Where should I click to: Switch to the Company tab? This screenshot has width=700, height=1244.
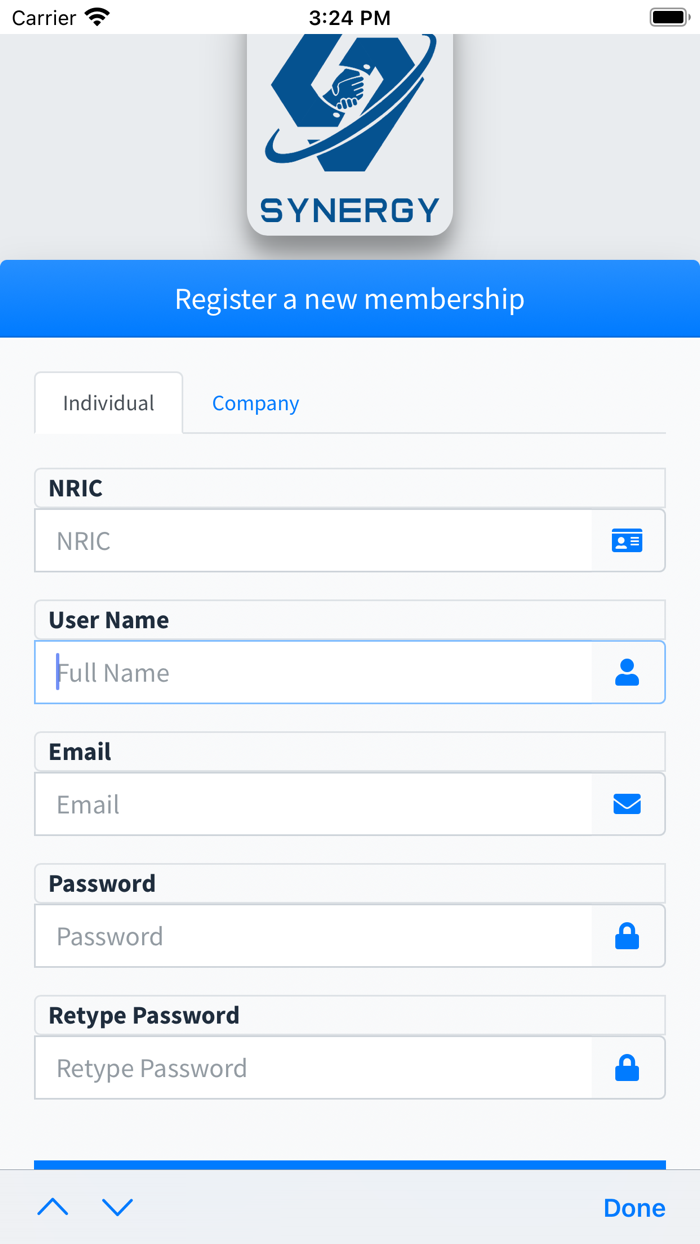255,402
